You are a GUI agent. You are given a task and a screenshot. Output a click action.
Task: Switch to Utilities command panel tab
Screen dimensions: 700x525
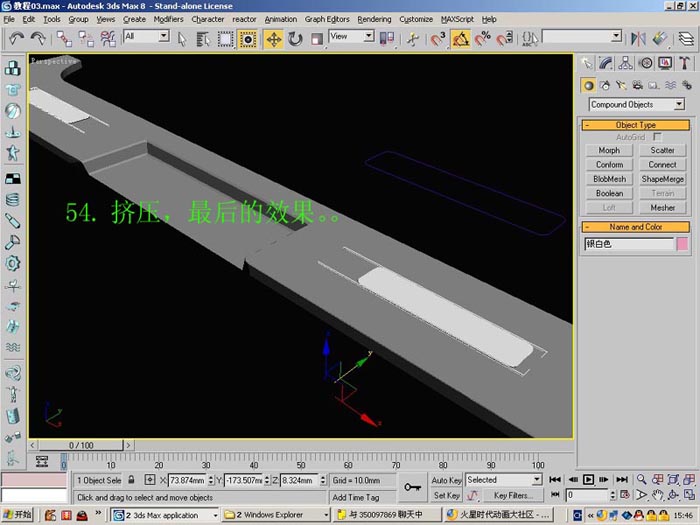[x=684, y=63]
